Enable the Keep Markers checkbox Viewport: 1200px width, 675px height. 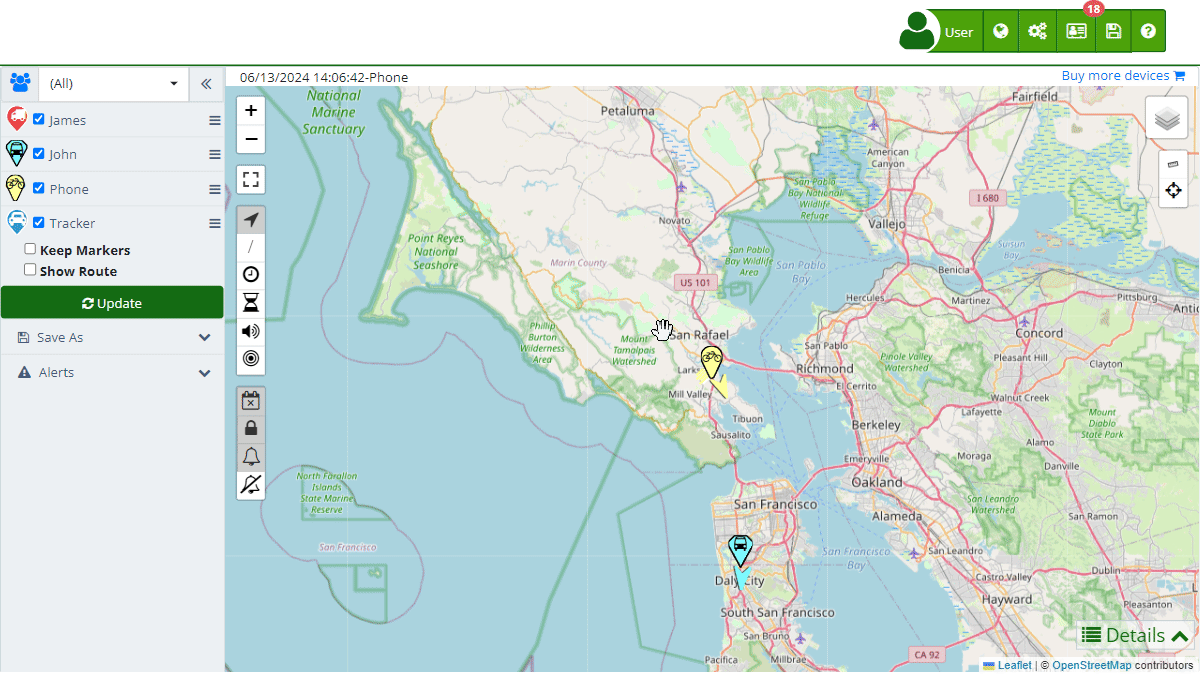pyautogui.click(x=30, y=249)
